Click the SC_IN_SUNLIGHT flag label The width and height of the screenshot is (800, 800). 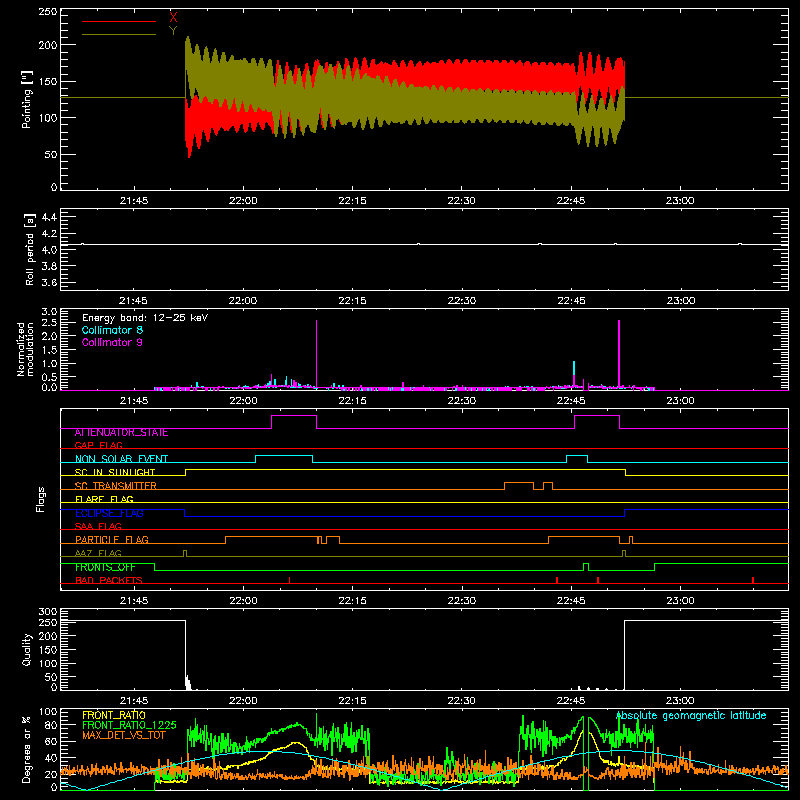click(x=115, y=472)
